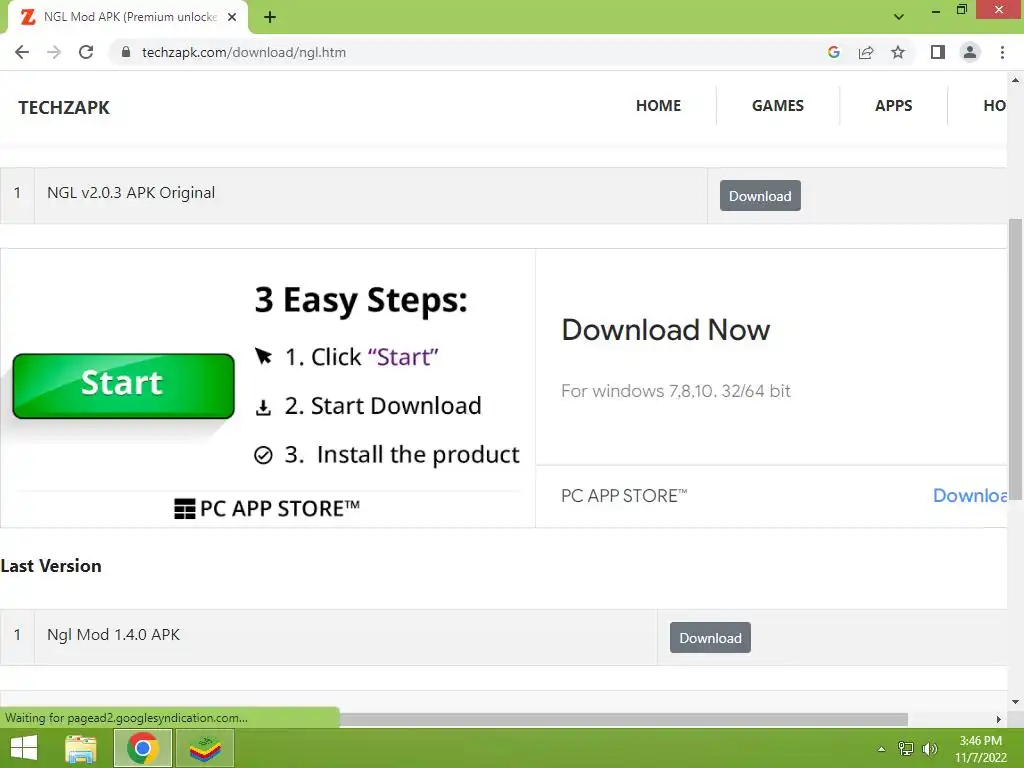The width and height of the screenshot is (1024, 768).
Task: Open BlueStacks from the taskbar
Action: [x=205, y=748]
